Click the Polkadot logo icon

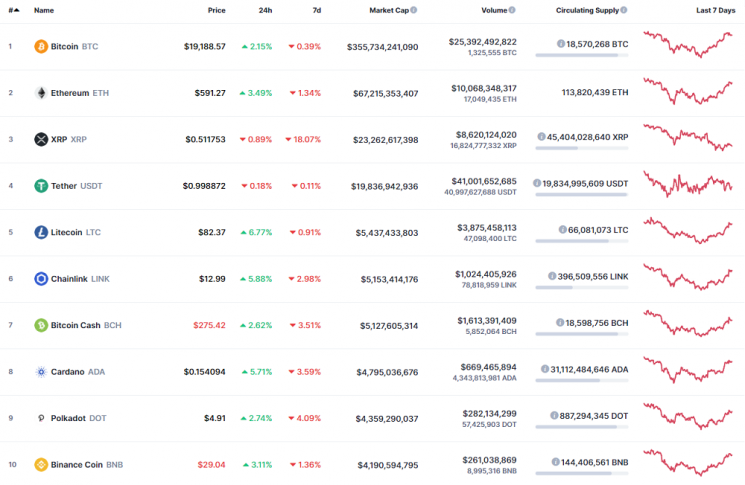(x=41, y=418)
